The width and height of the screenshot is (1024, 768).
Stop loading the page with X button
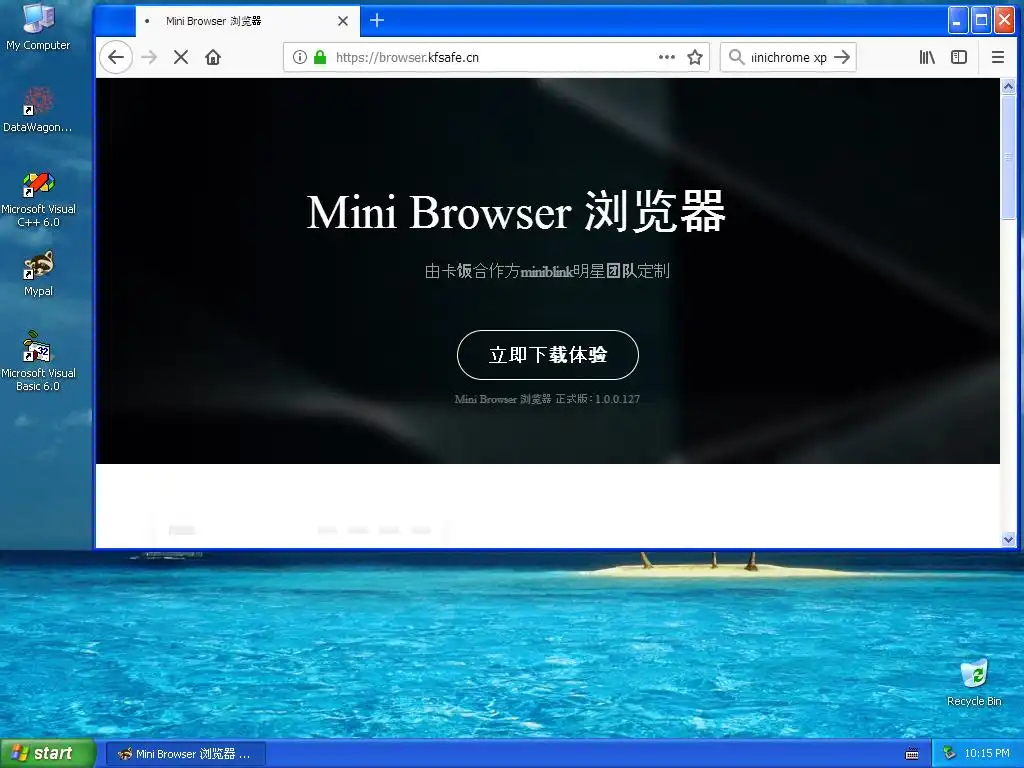click(181, 57)
